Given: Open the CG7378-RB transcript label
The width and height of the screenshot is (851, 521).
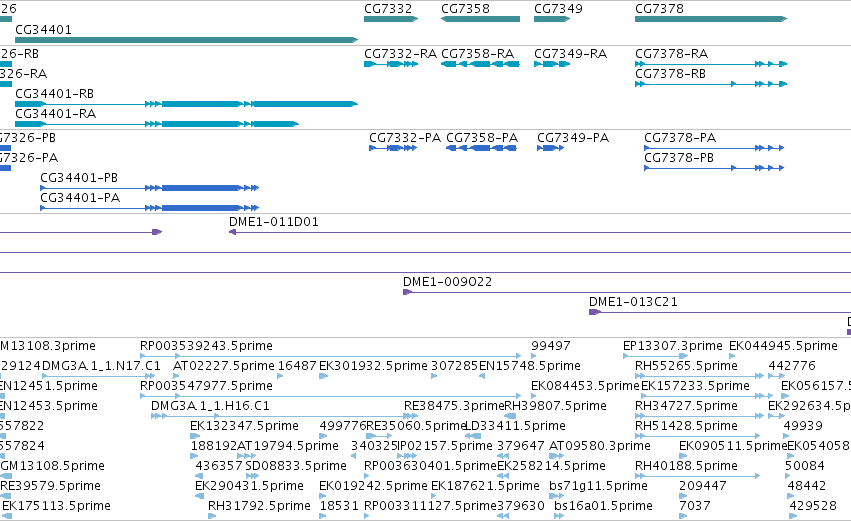Looking at the screenshot, I should (670, 74).
